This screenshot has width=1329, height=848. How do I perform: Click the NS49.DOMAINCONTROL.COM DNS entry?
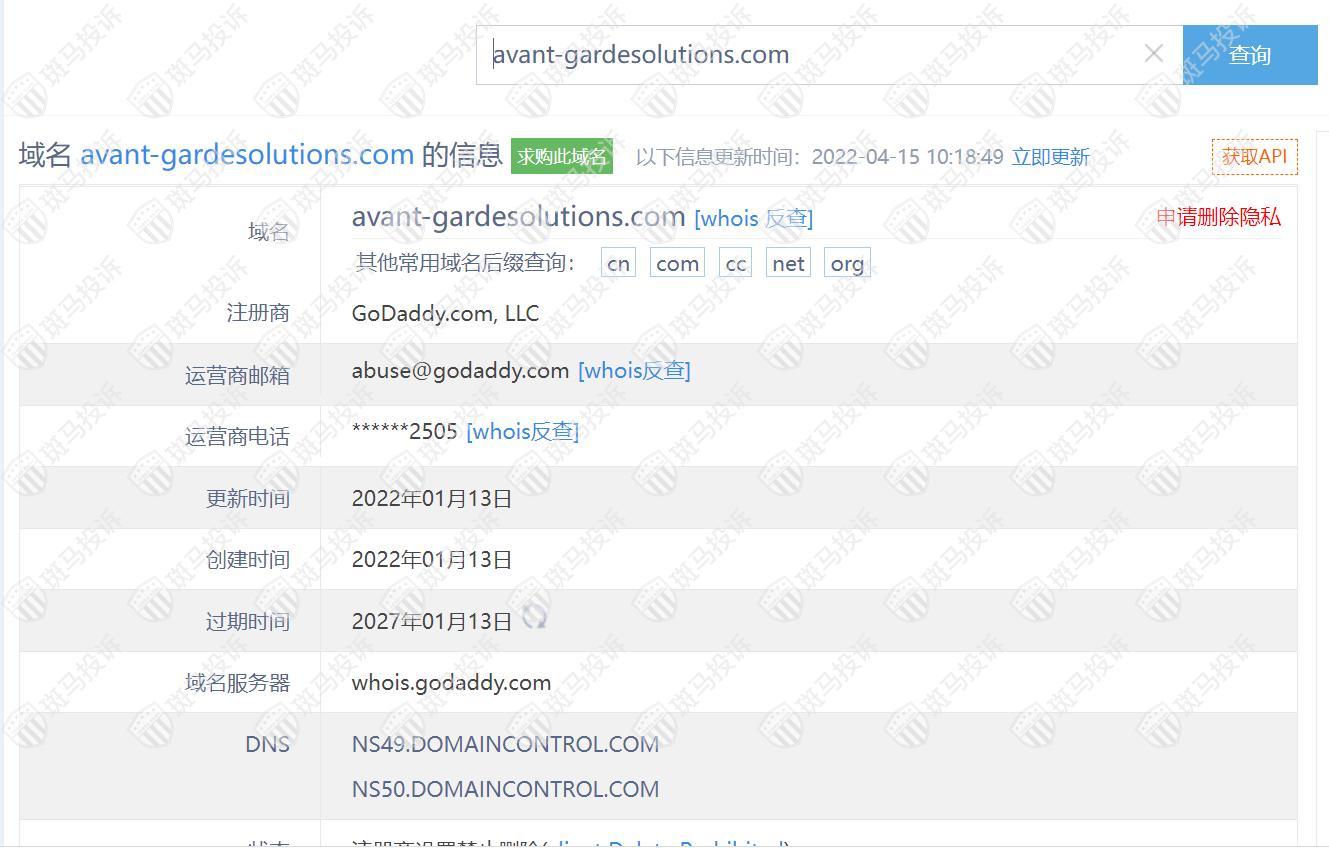pyautogui.click(x=505, y=744)
